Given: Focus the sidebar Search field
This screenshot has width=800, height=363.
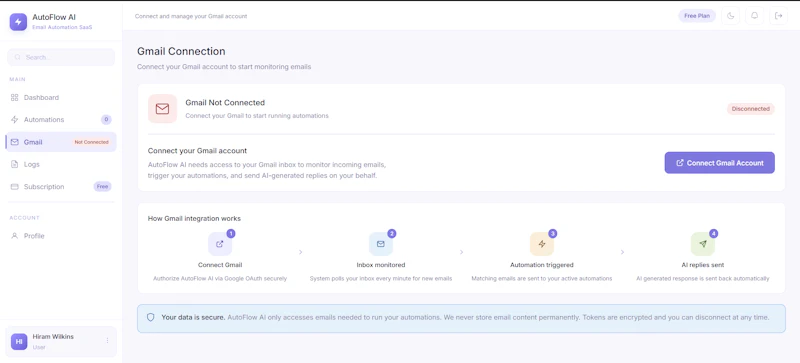Looking at the screenshot, I should 61,57.
